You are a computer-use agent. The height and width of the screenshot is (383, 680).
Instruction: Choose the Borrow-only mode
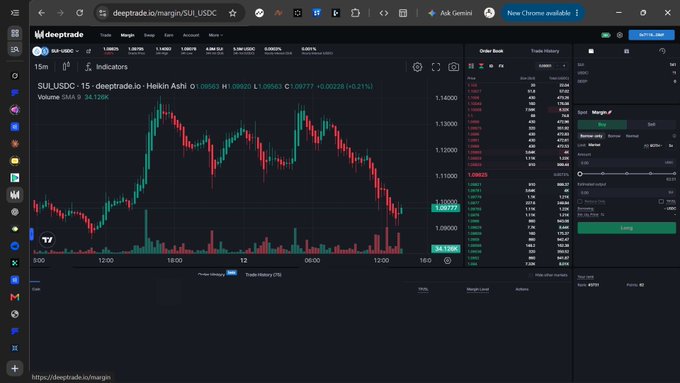coord(592,136)
